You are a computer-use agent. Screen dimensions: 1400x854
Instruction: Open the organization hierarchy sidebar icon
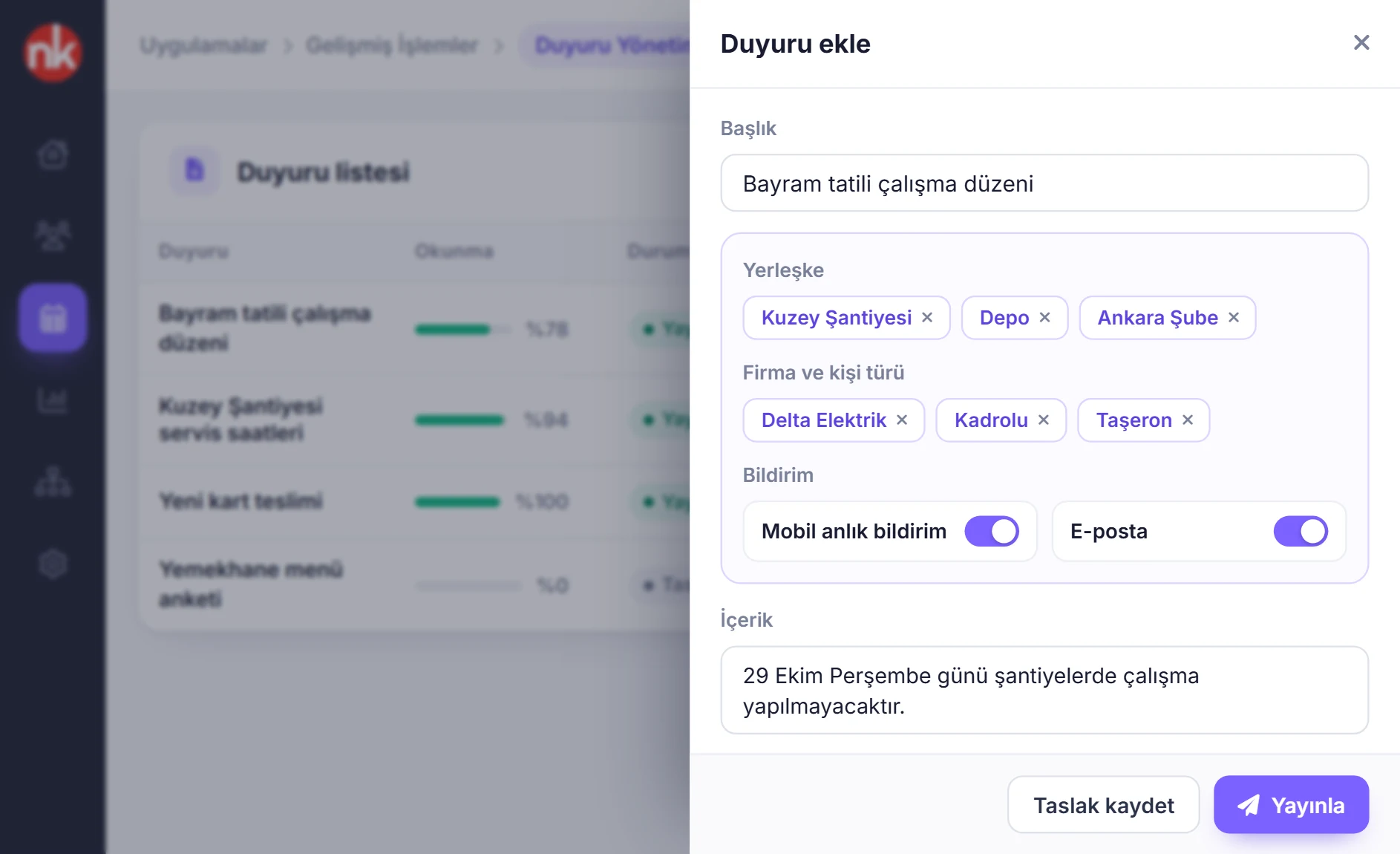coord(53,482)
